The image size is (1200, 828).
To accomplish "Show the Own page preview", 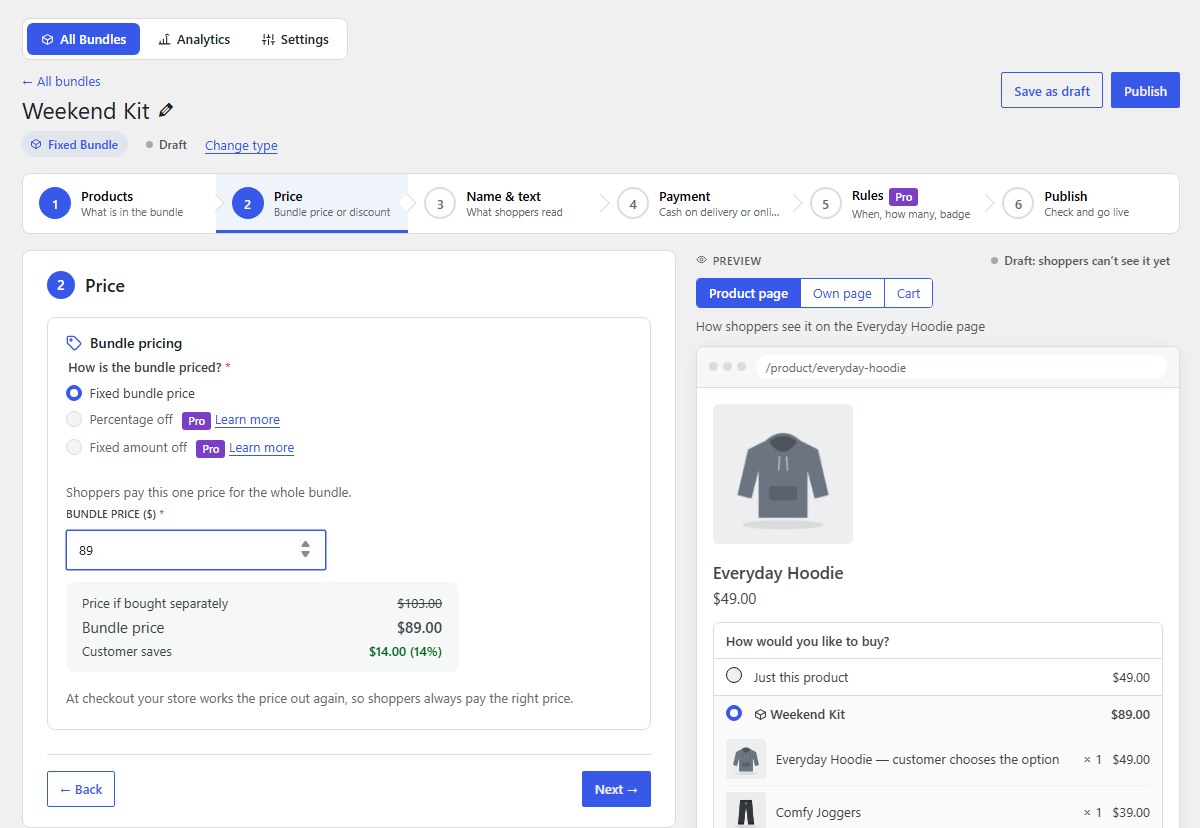I will (x=842, y=294).
